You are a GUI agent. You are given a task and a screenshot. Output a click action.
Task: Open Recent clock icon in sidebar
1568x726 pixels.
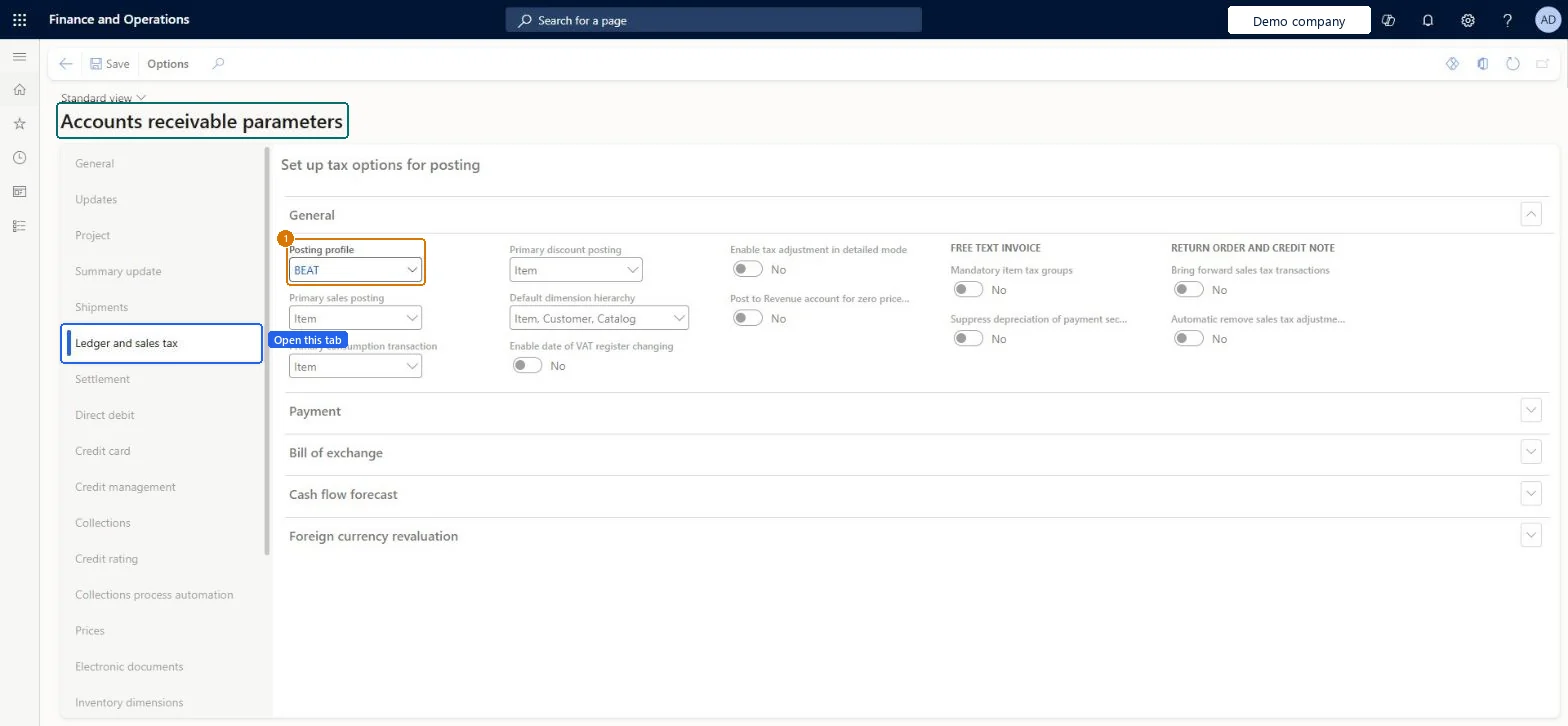(19, 158)
